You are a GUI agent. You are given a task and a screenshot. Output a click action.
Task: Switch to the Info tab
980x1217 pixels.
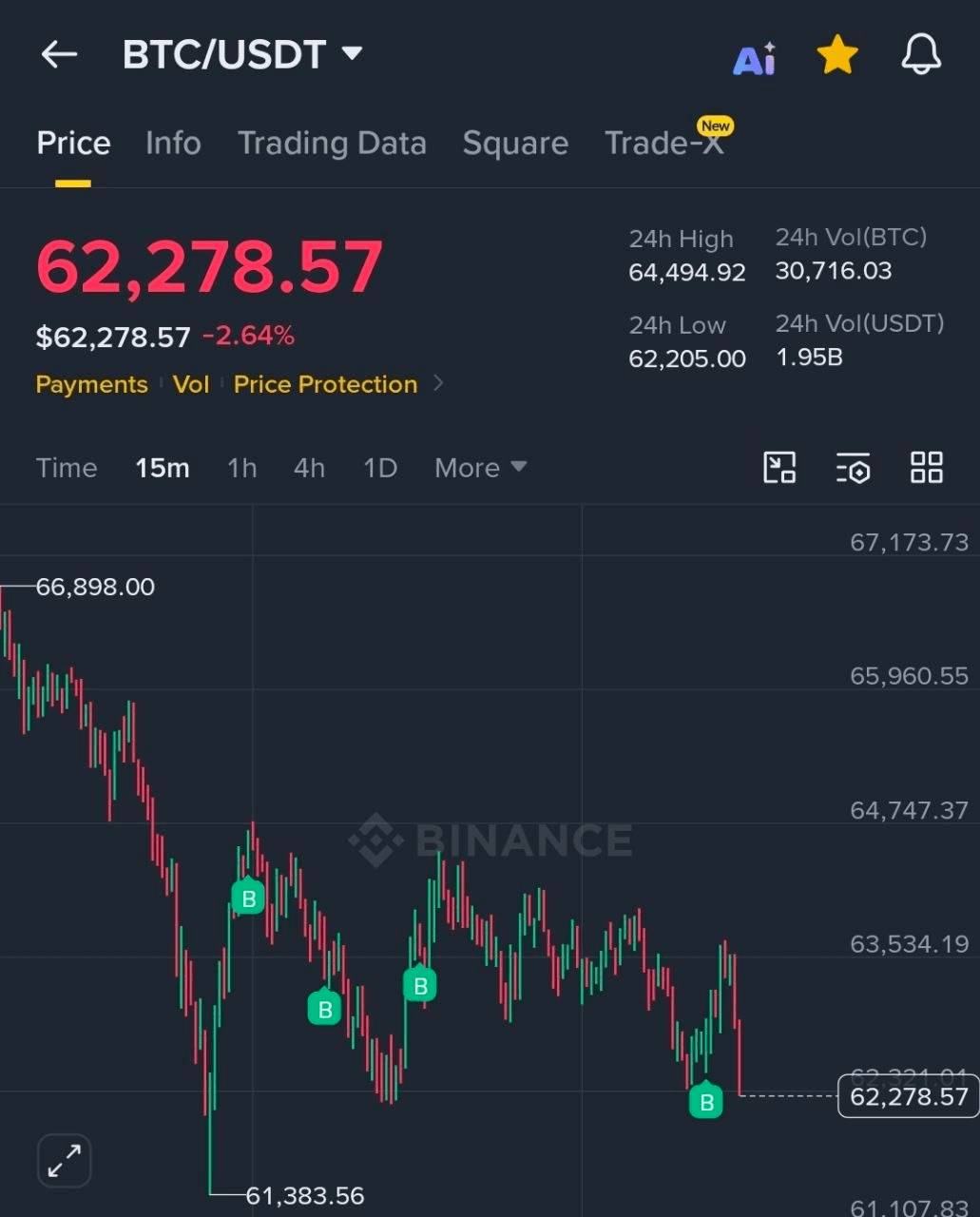point(173,143)
